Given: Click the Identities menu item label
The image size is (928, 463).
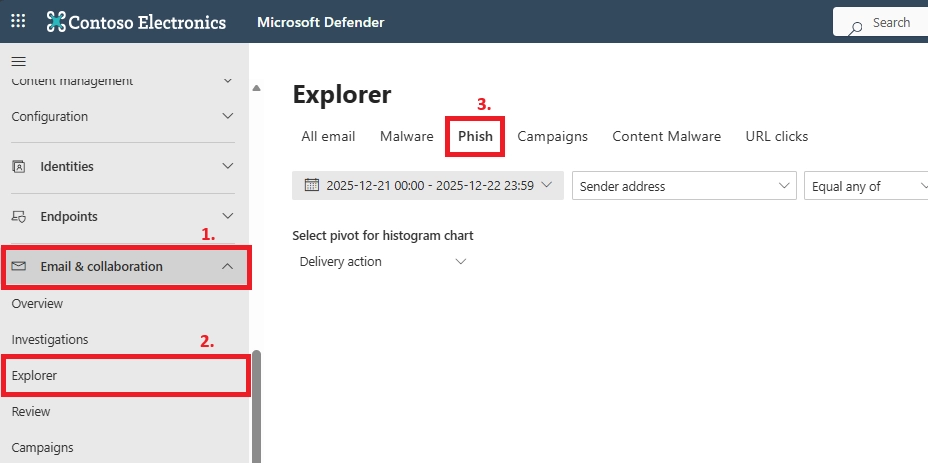Looking at the screenshot, I should pyautogui.click(x=67, y=166).
